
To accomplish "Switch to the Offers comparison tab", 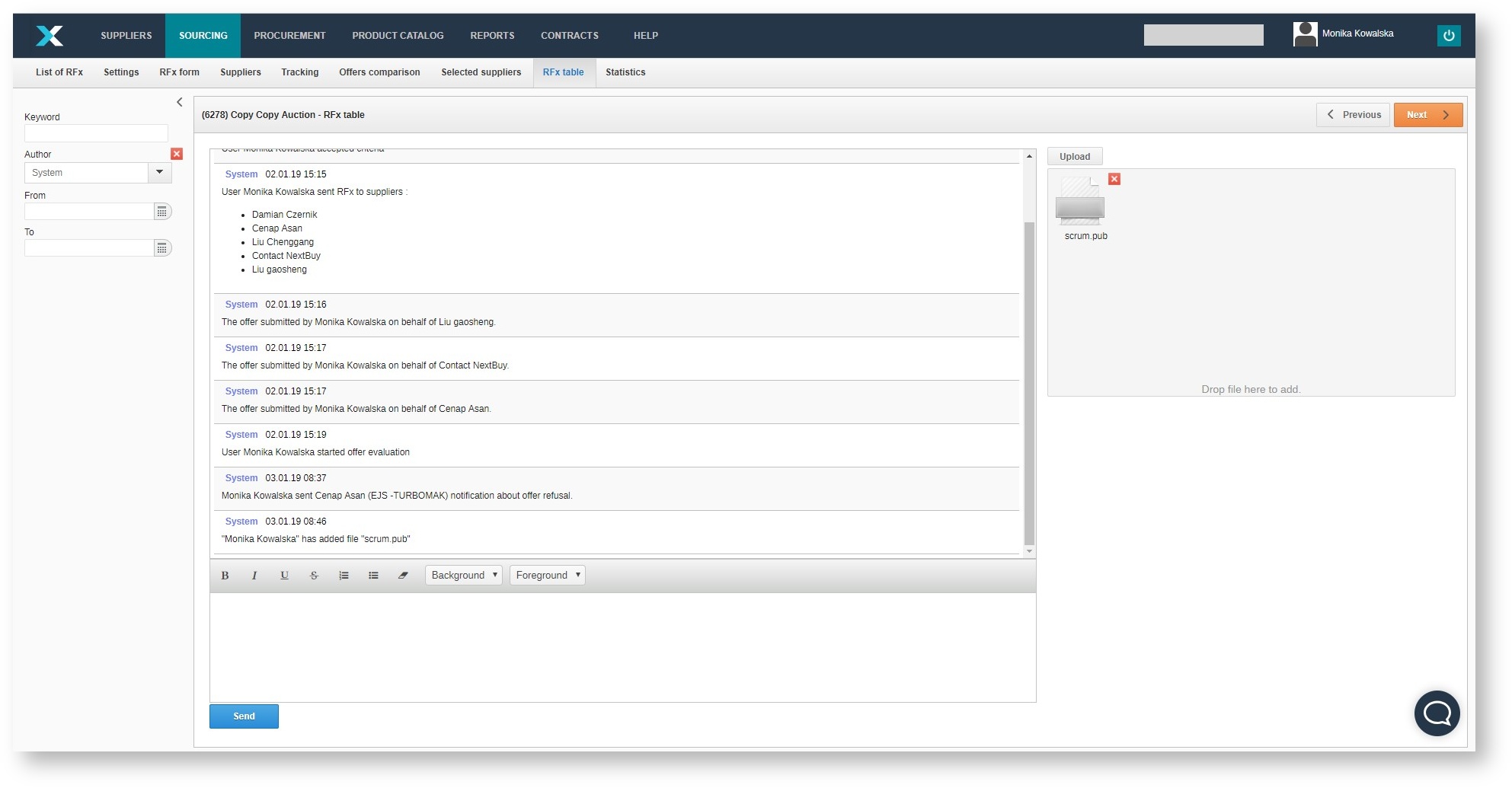I will (x=379, y=72).
